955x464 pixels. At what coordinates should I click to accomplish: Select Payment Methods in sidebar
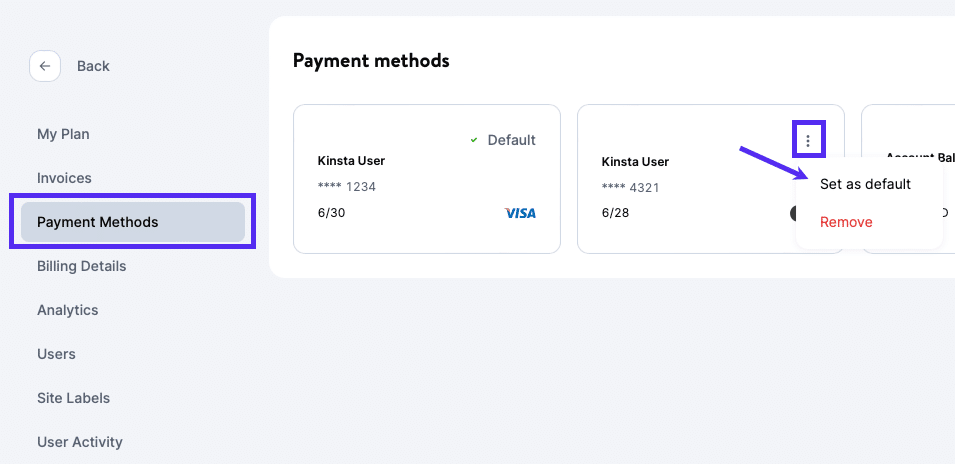(98, 222)
